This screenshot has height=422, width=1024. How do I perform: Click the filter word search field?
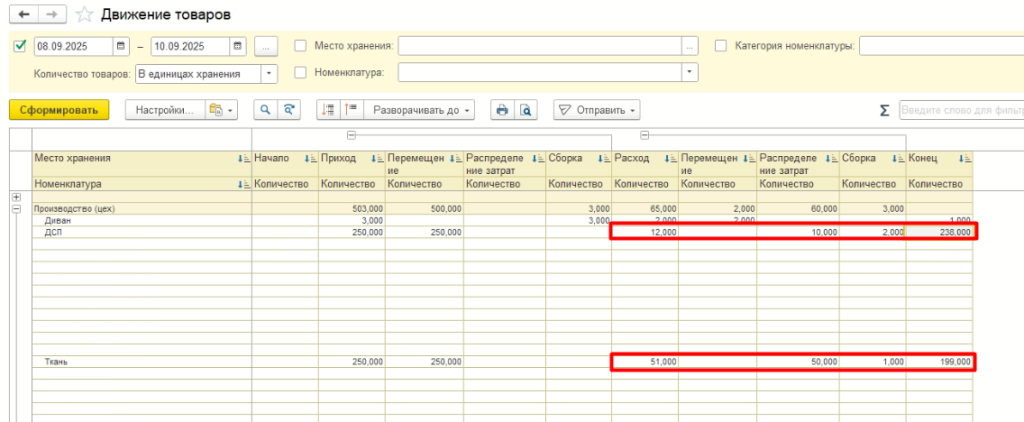click(x=961, y=110)
